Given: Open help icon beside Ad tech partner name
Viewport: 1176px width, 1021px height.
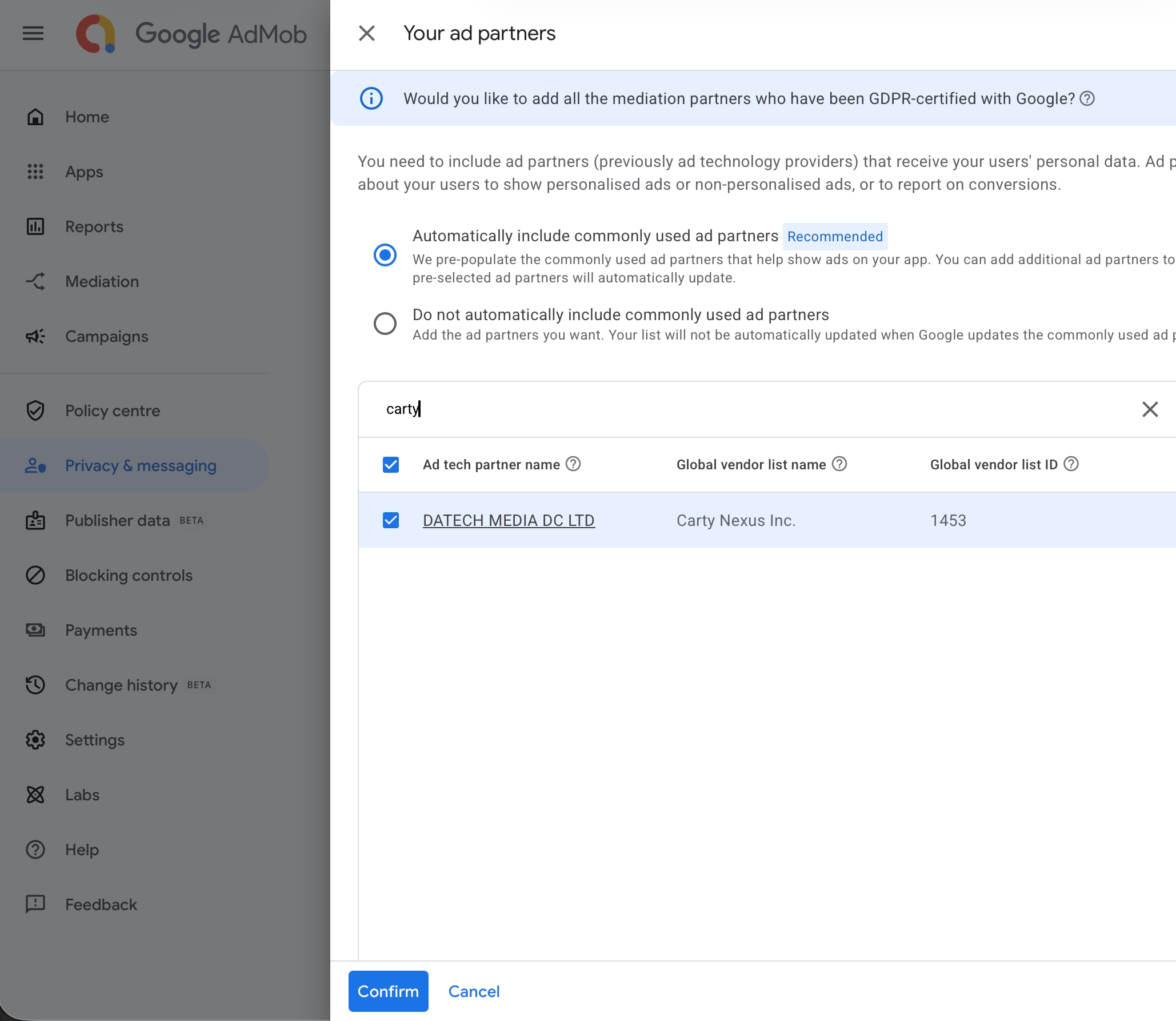Looking at the screenshot, I should pos(573,464).
